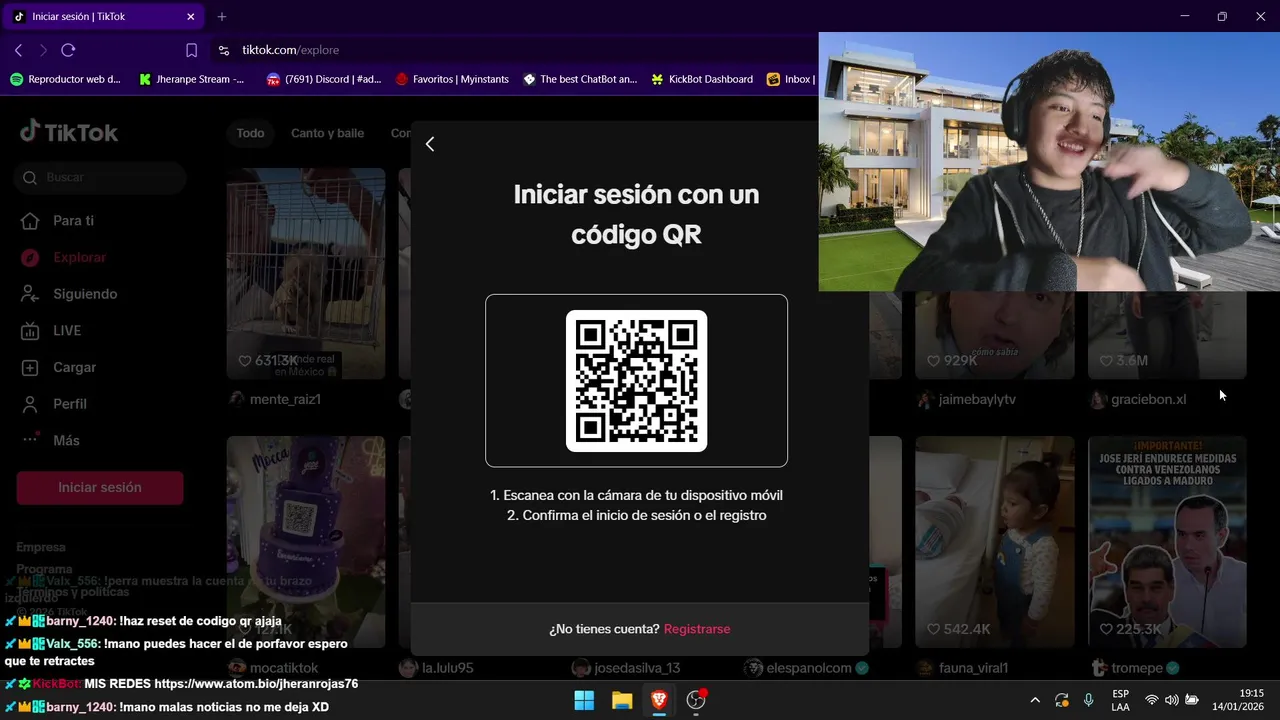
Task: Open a new browser tab
Action: tap(222, 17)
